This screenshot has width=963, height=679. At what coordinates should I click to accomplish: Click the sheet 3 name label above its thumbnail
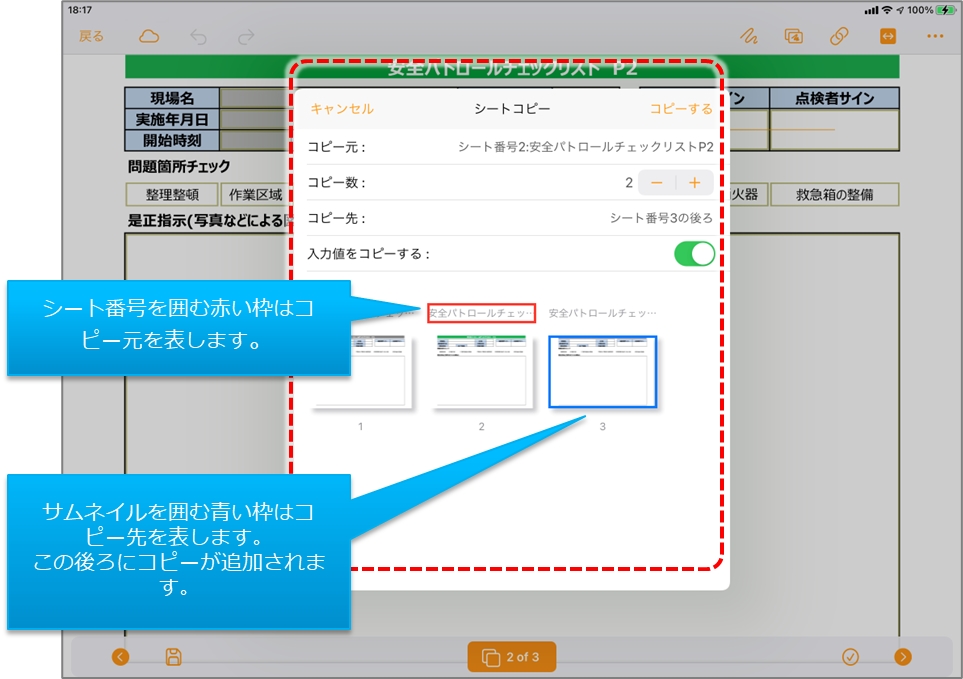pos(602,313)
